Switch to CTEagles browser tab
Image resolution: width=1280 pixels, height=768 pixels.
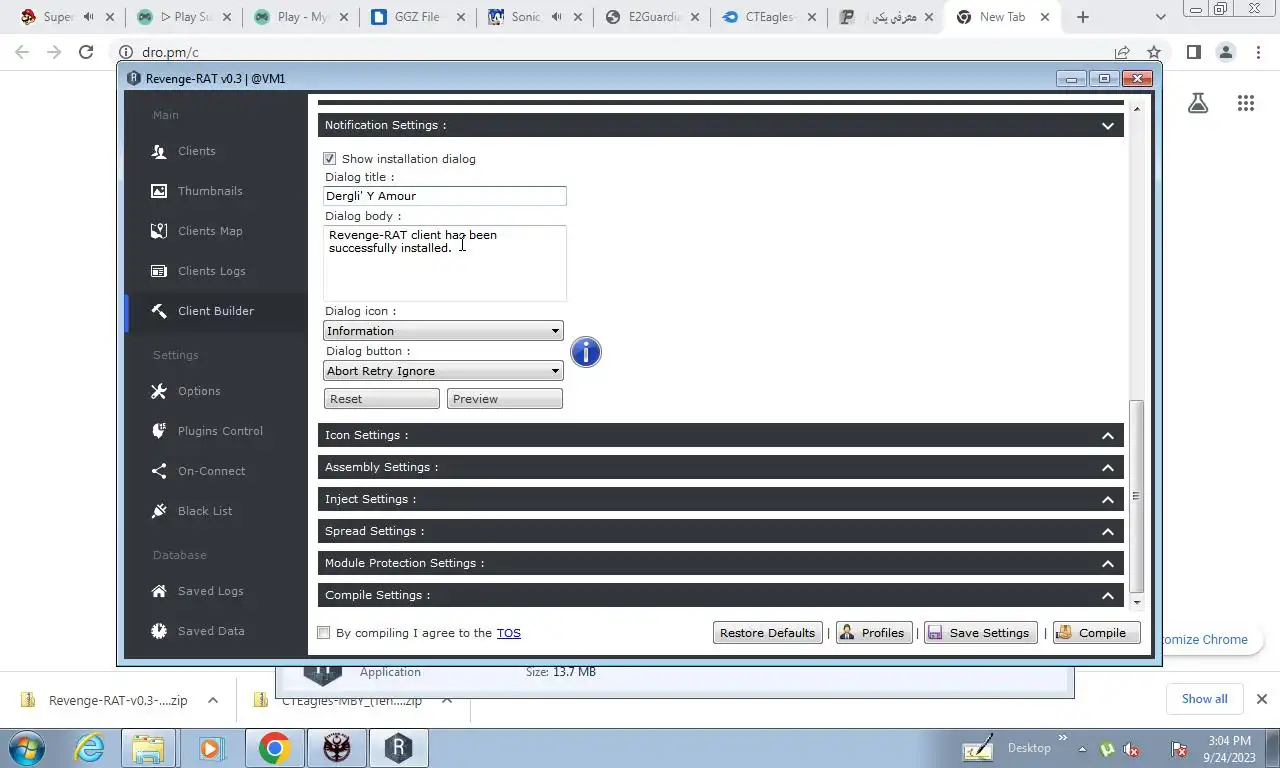770,17
